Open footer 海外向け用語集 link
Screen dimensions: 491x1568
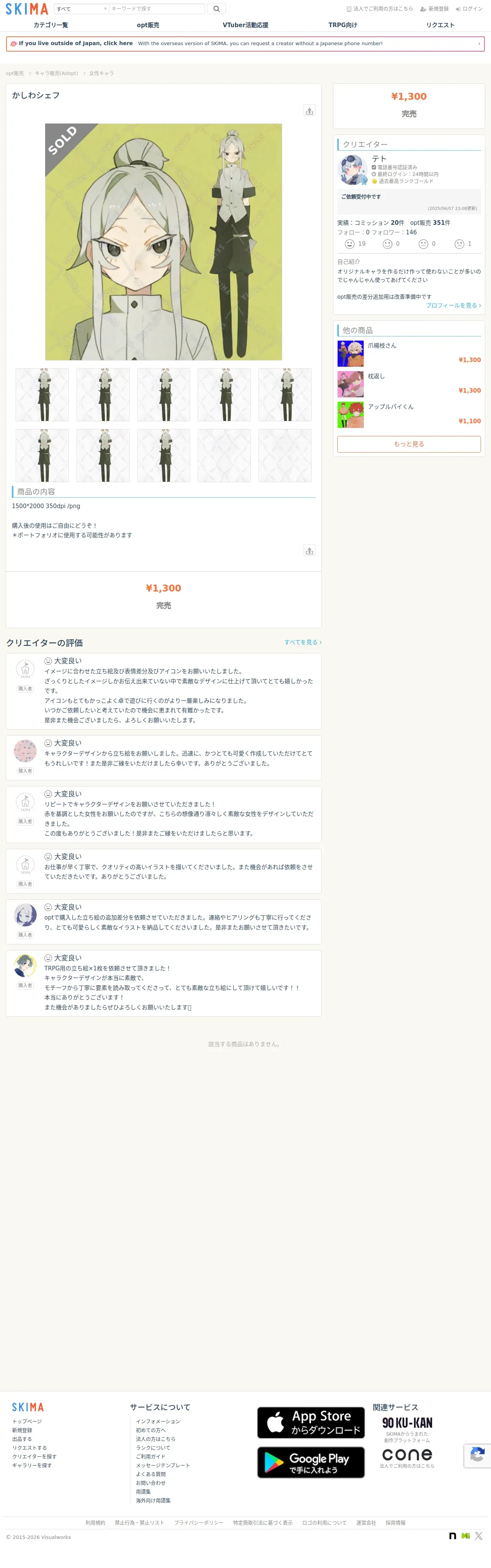153,1500
